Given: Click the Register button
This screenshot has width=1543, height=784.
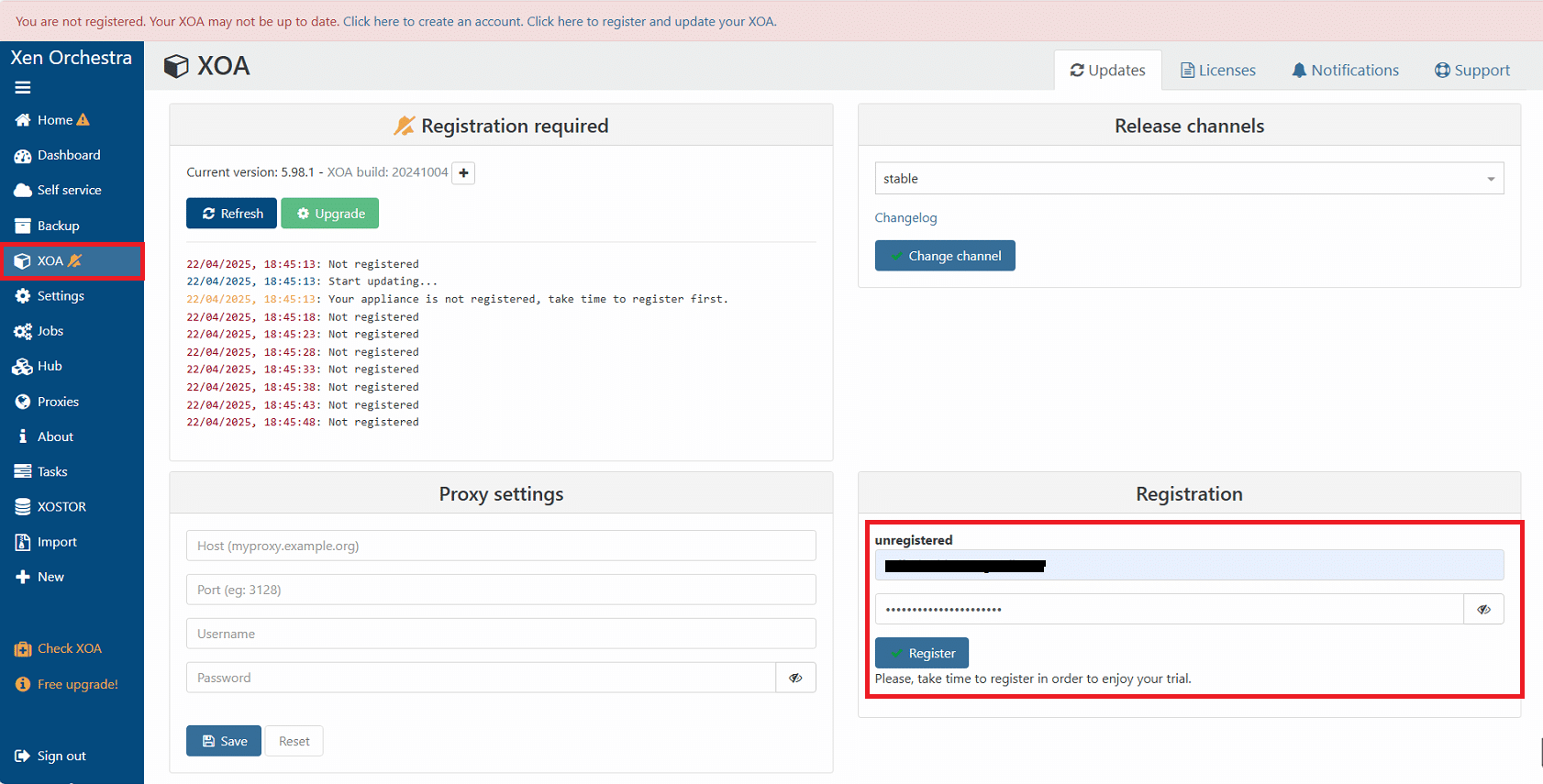Looking at the screenshot, I should pyautogui.click(x=922, y=653).
